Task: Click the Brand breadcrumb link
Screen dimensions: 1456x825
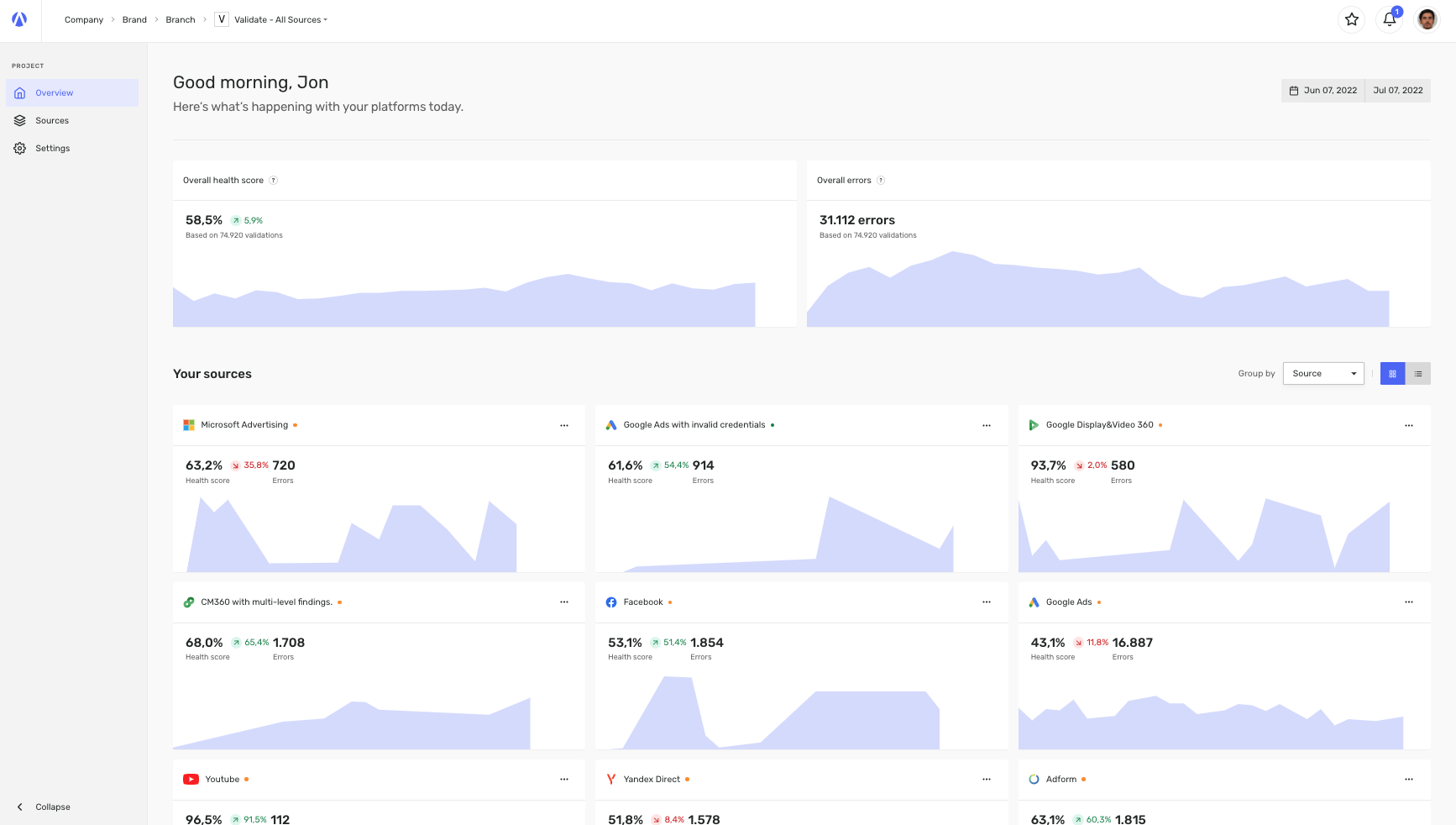Action: point(134,19)
